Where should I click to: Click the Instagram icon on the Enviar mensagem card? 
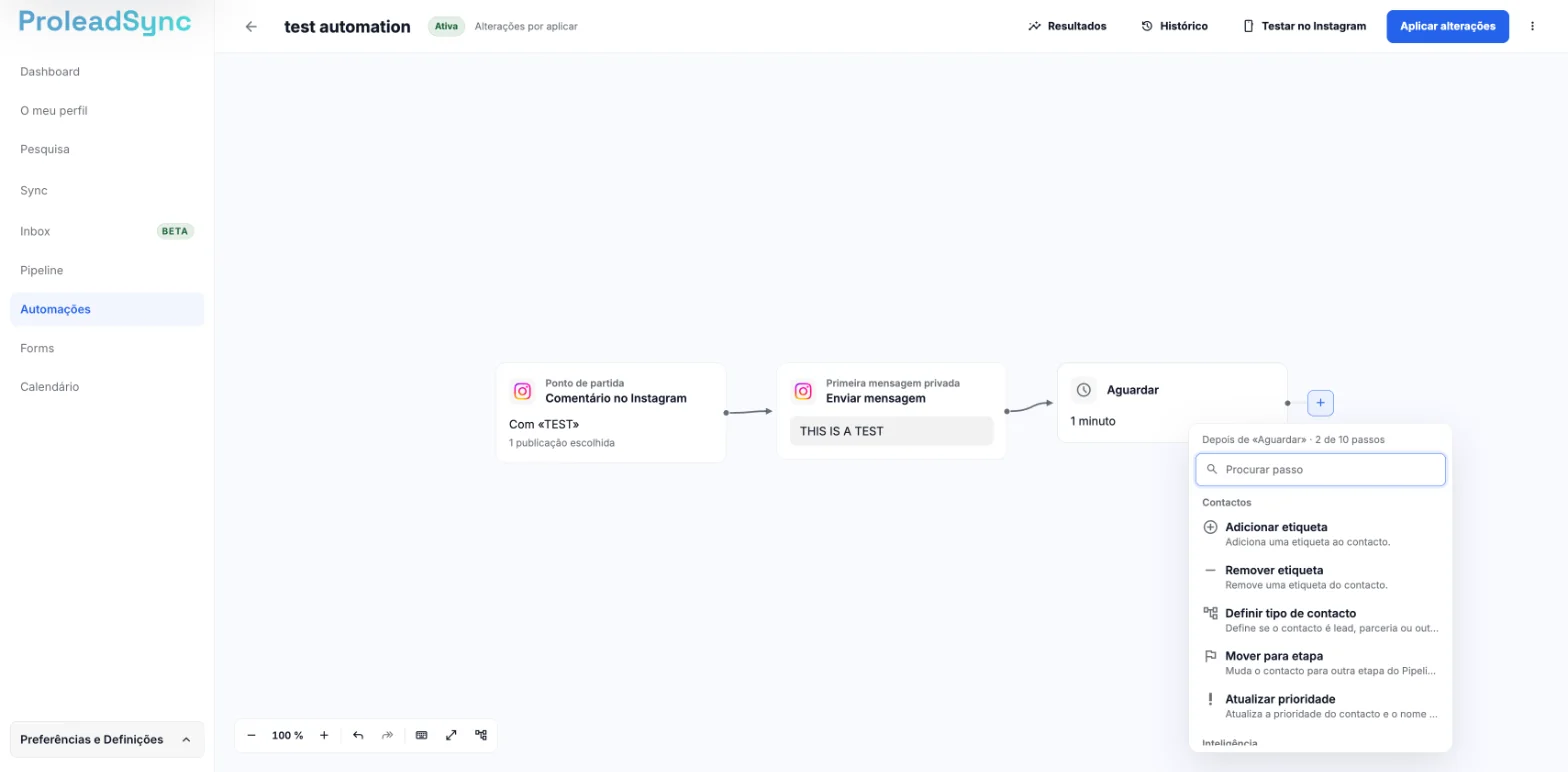(x=802, y=391)
